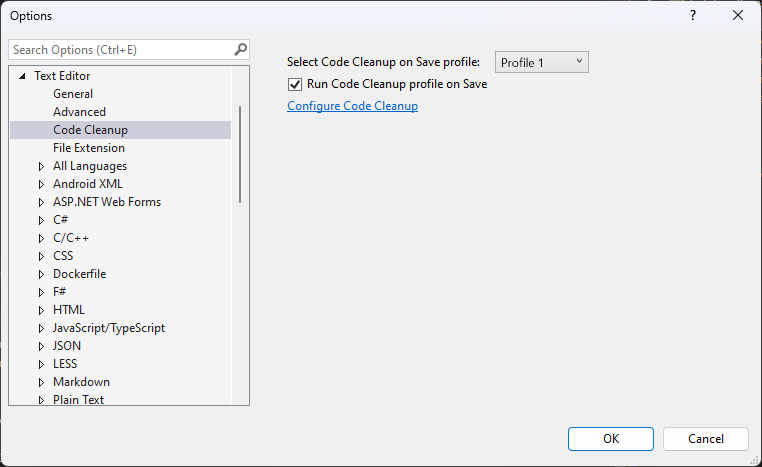Screen dimensions: 762x467
Task: Expand the Markdown node
Action: point(41,382)
